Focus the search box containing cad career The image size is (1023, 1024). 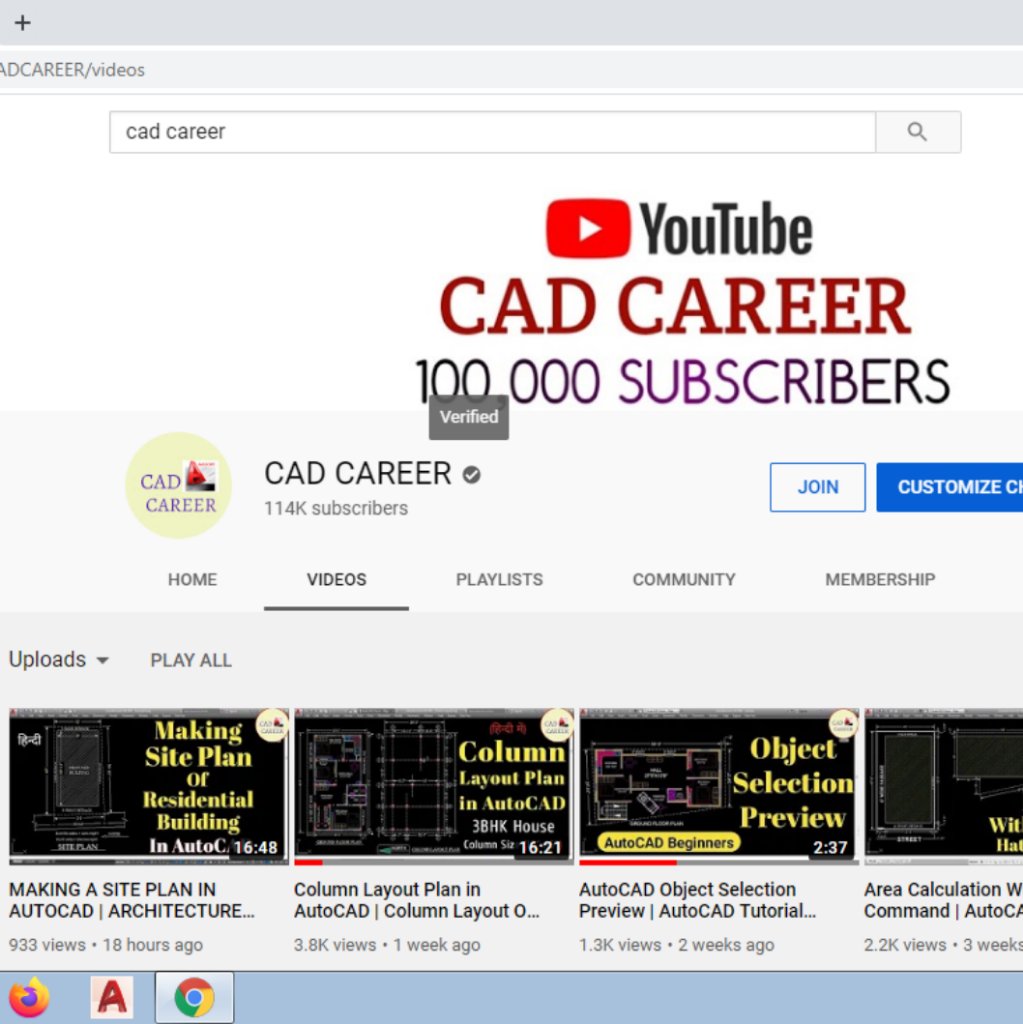click(x=493, y=132)
